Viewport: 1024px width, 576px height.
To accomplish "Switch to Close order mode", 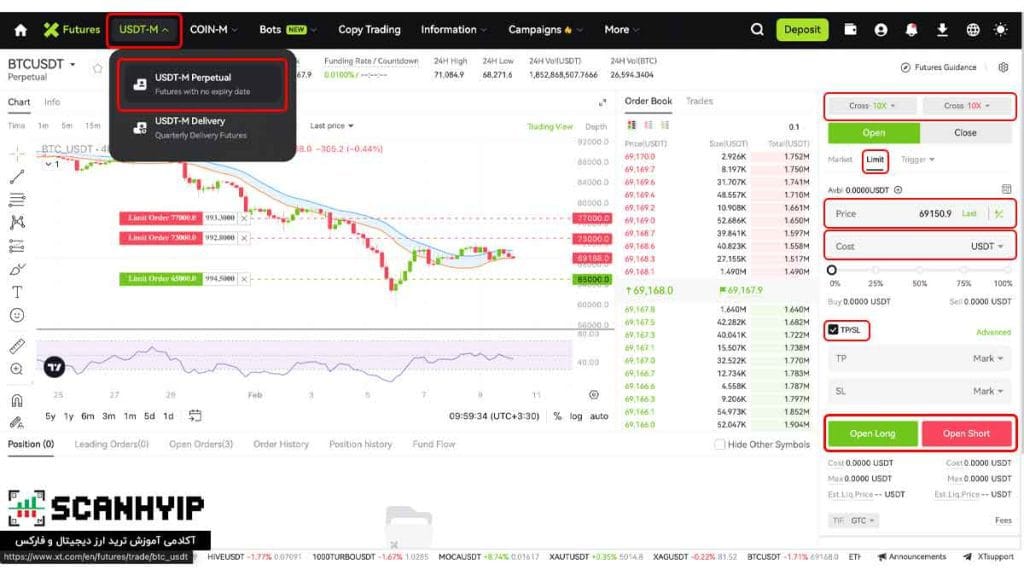I will [965, 133].
